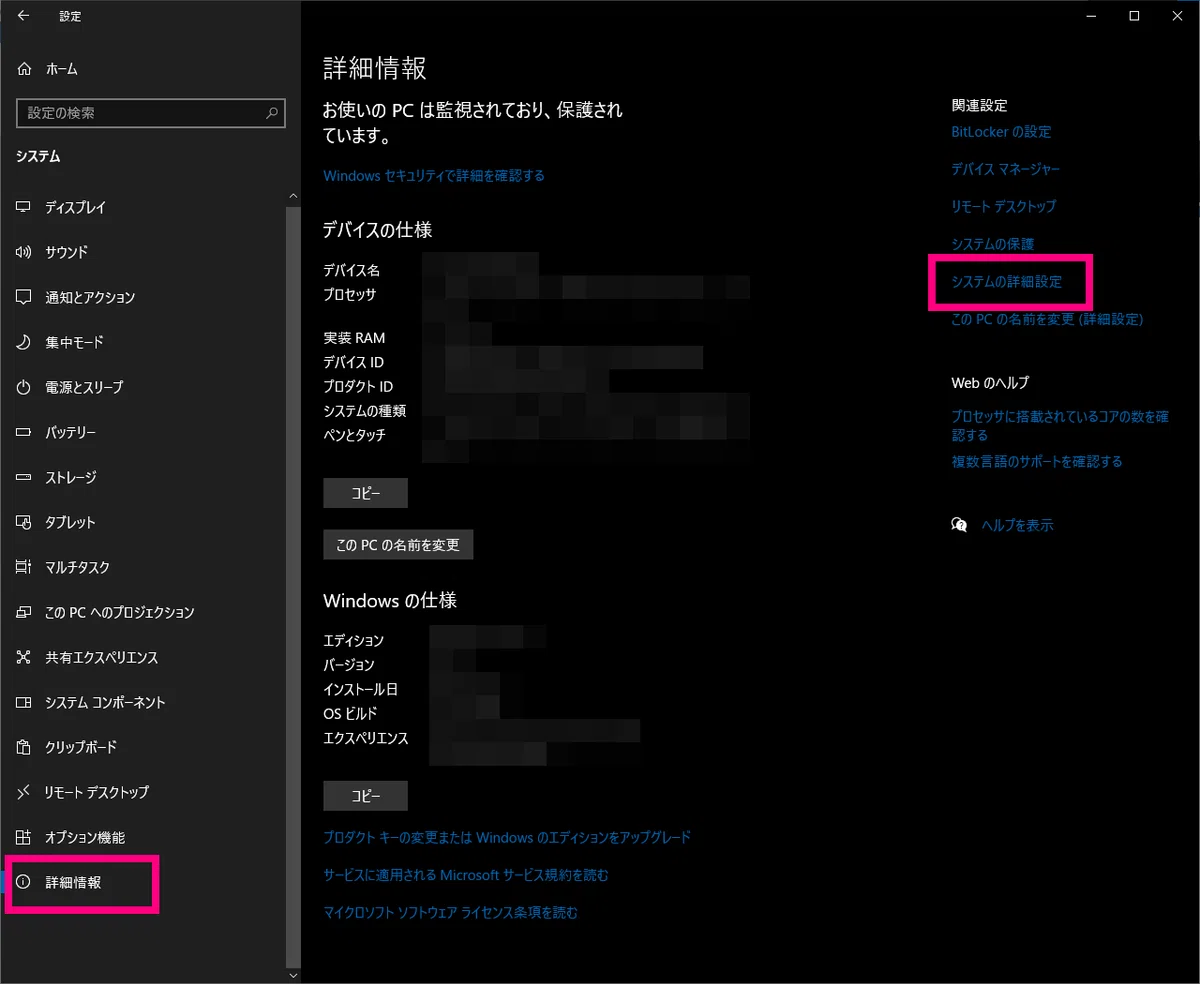Click the デバイス名 label

351,270
